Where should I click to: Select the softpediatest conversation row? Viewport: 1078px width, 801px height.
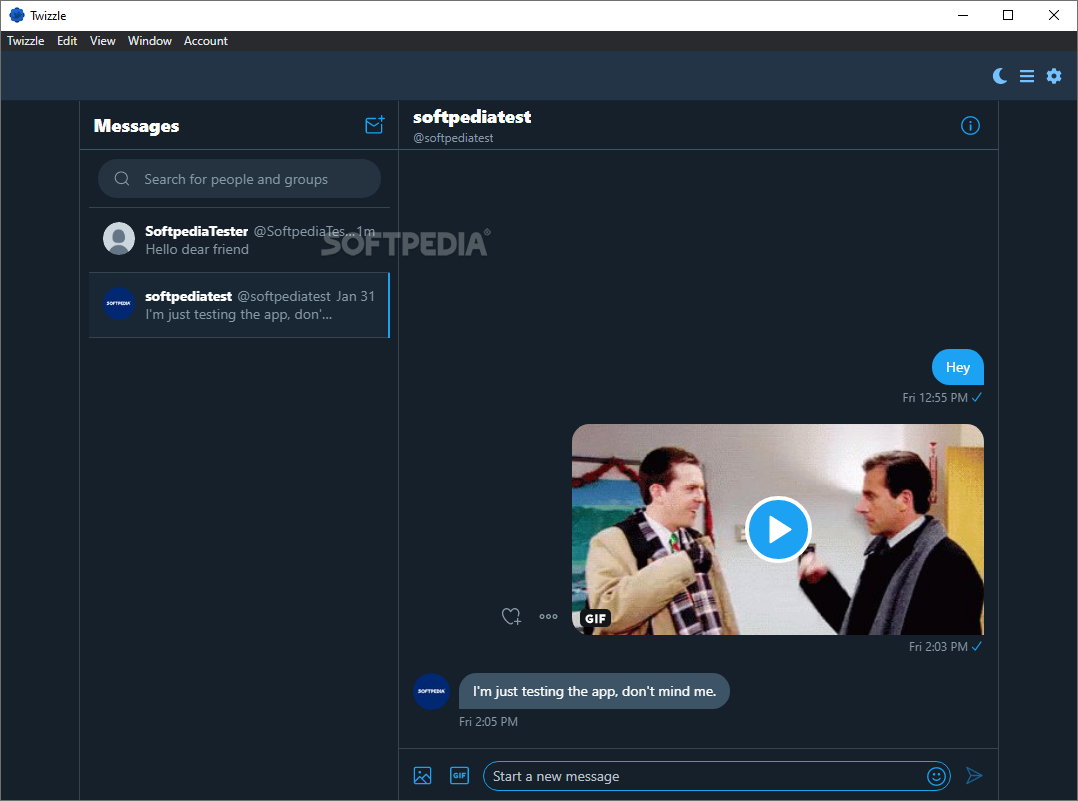[239, 305]
